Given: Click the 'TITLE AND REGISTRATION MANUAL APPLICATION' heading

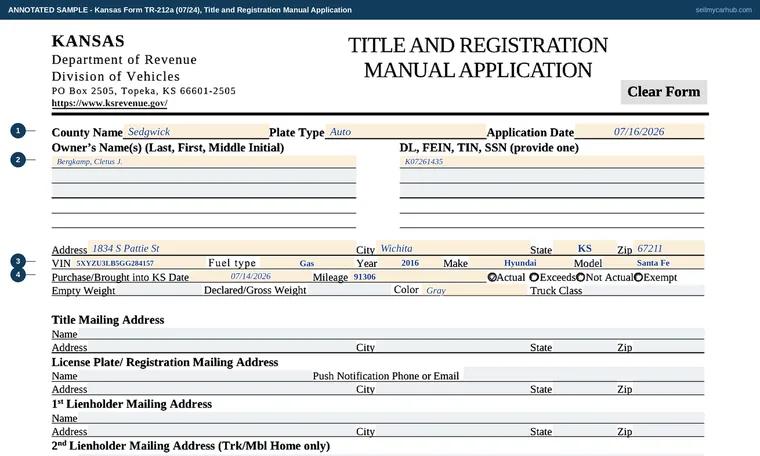Looking at the screenshot, I should tap(478, 58).
